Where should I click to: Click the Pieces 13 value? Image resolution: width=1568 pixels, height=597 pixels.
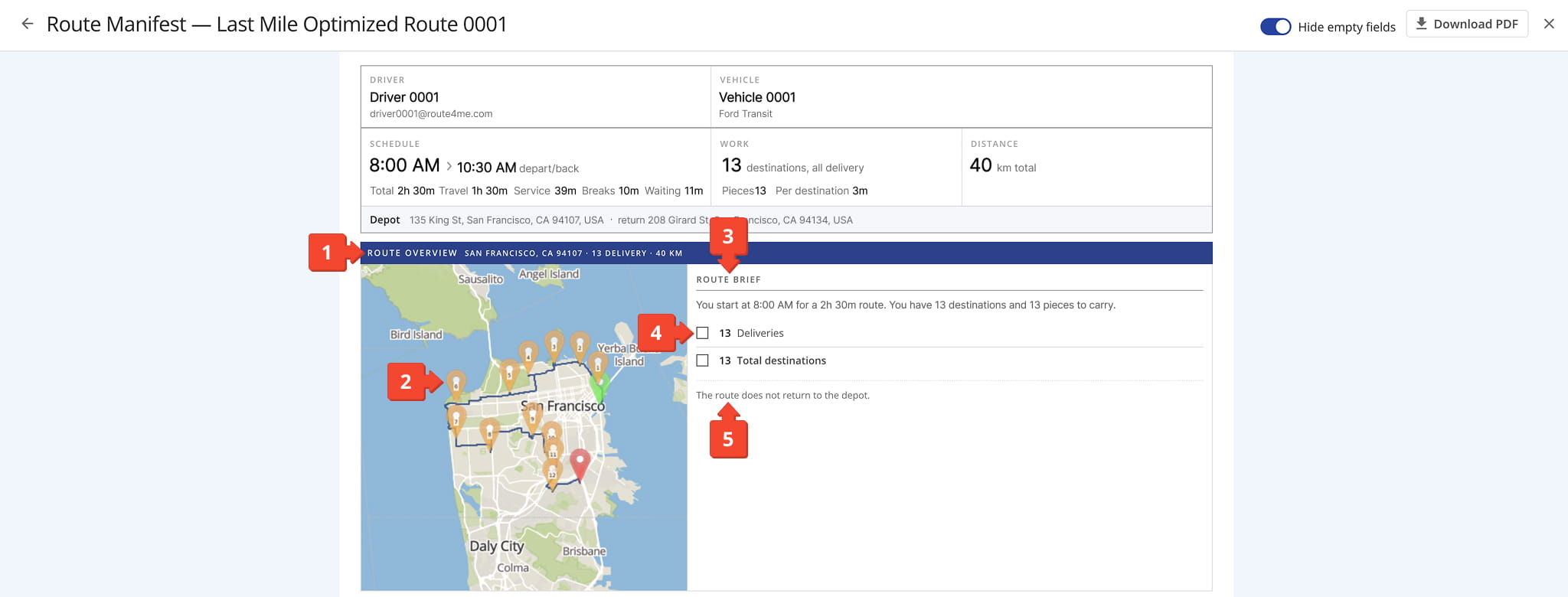(x=744, y=191)
